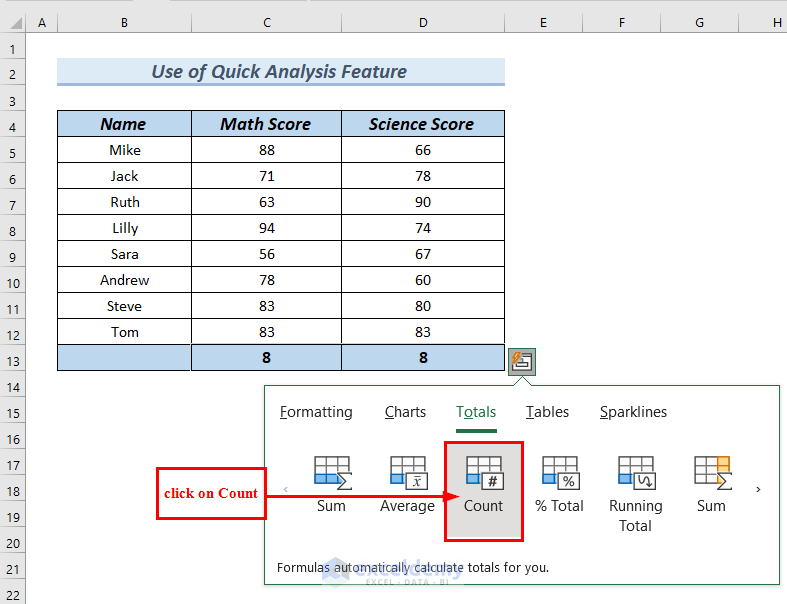Select Ruth's Science Score 90
Image resolution: width=787 pixels, height=604 pixels.
pyautogui.click(x=423, y=202)
